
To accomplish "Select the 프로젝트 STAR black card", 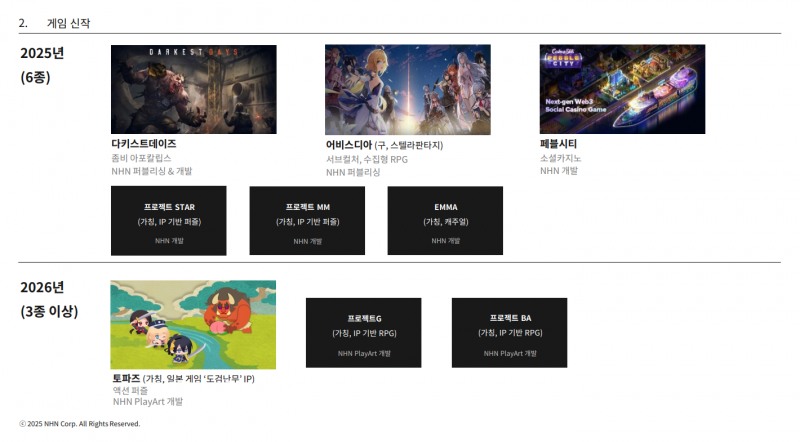I will [x=168, y=220].
